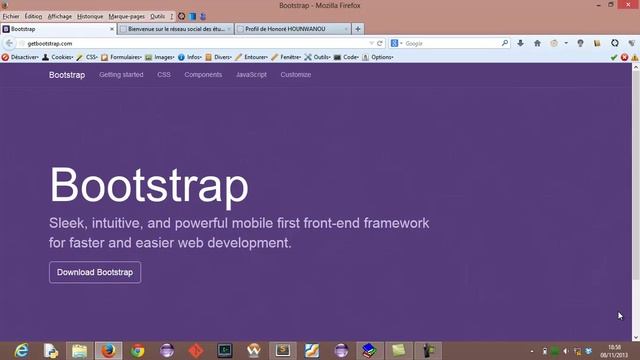Screen dimensions: 640x360
Task: Open a new tab with plus button
Action: click(x=358, y=29)
